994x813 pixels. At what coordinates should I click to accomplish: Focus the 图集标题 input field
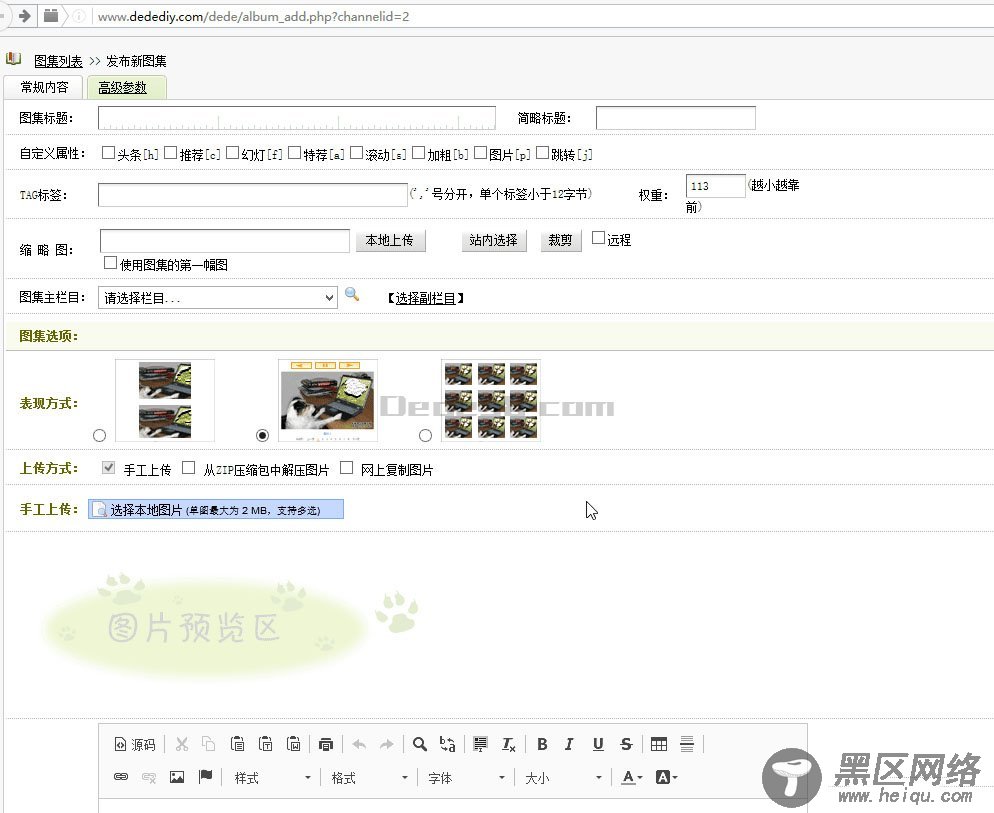point(297,118)
